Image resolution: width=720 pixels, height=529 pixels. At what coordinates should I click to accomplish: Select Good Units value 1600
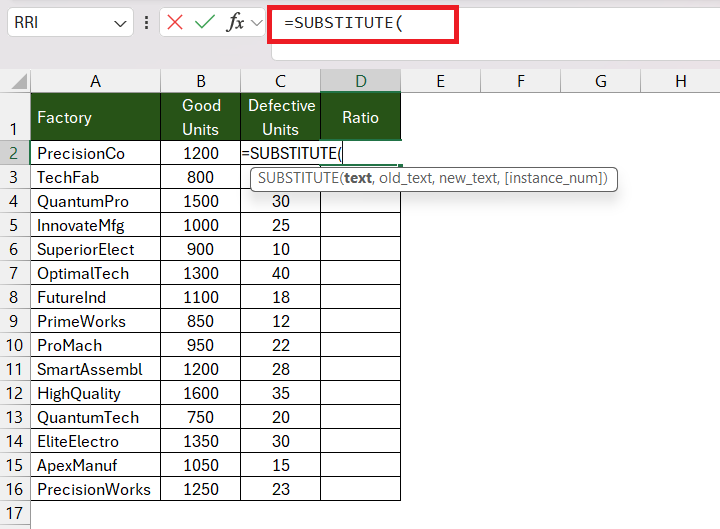201,393
